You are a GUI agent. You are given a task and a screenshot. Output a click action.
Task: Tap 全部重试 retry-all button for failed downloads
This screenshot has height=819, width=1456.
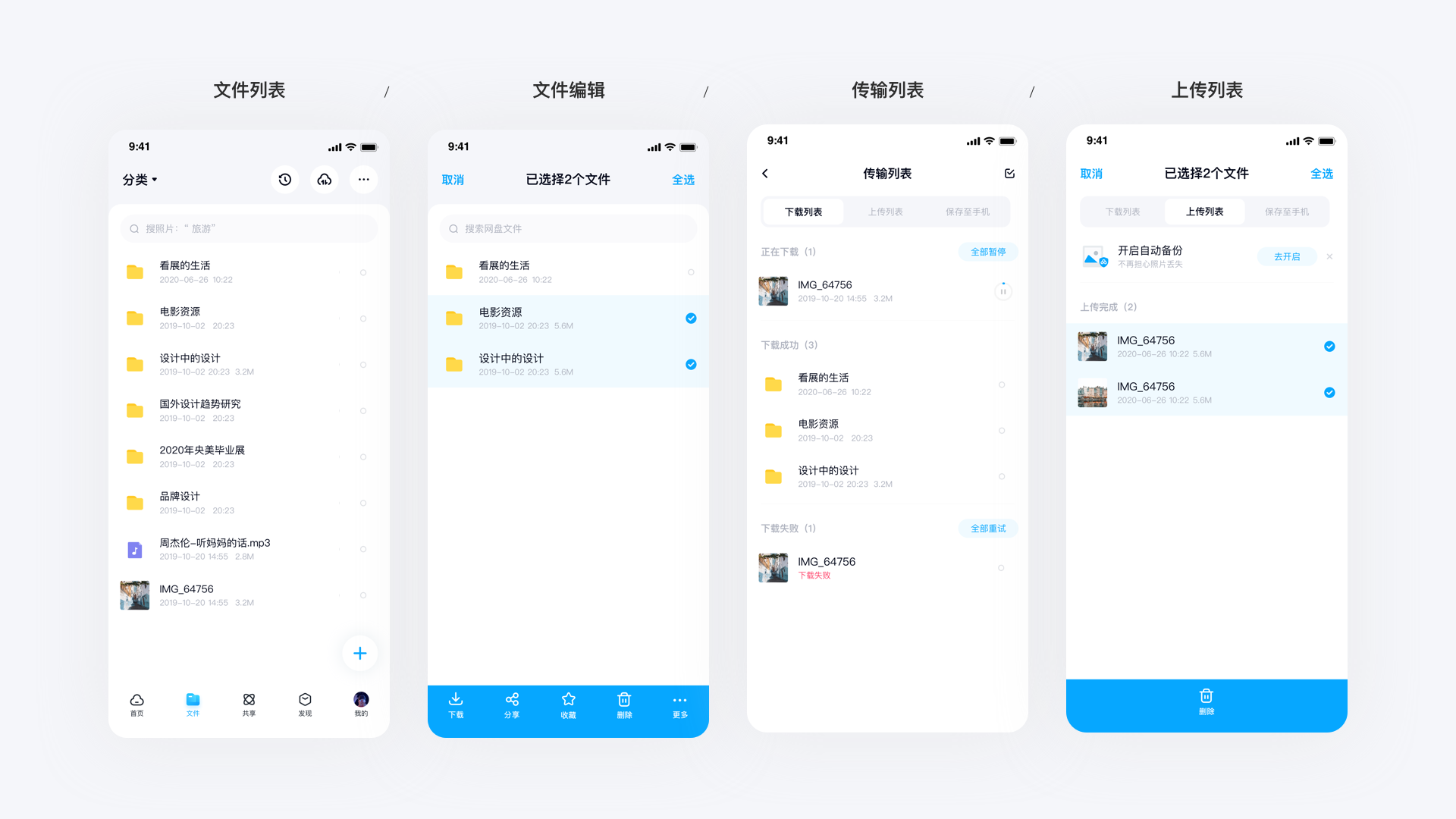(x=986, y=527)
